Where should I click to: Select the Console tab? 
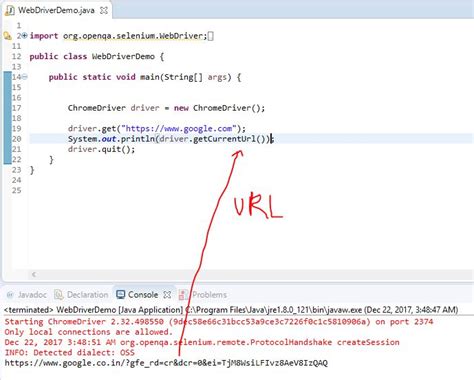tap(143, 295)
